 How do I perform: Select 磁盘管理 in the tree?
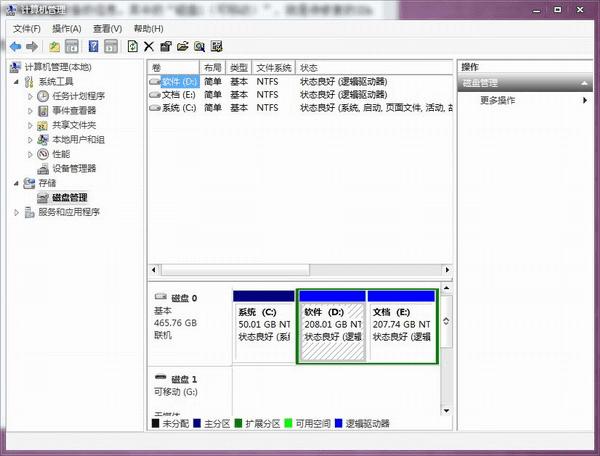click(70, 198)
